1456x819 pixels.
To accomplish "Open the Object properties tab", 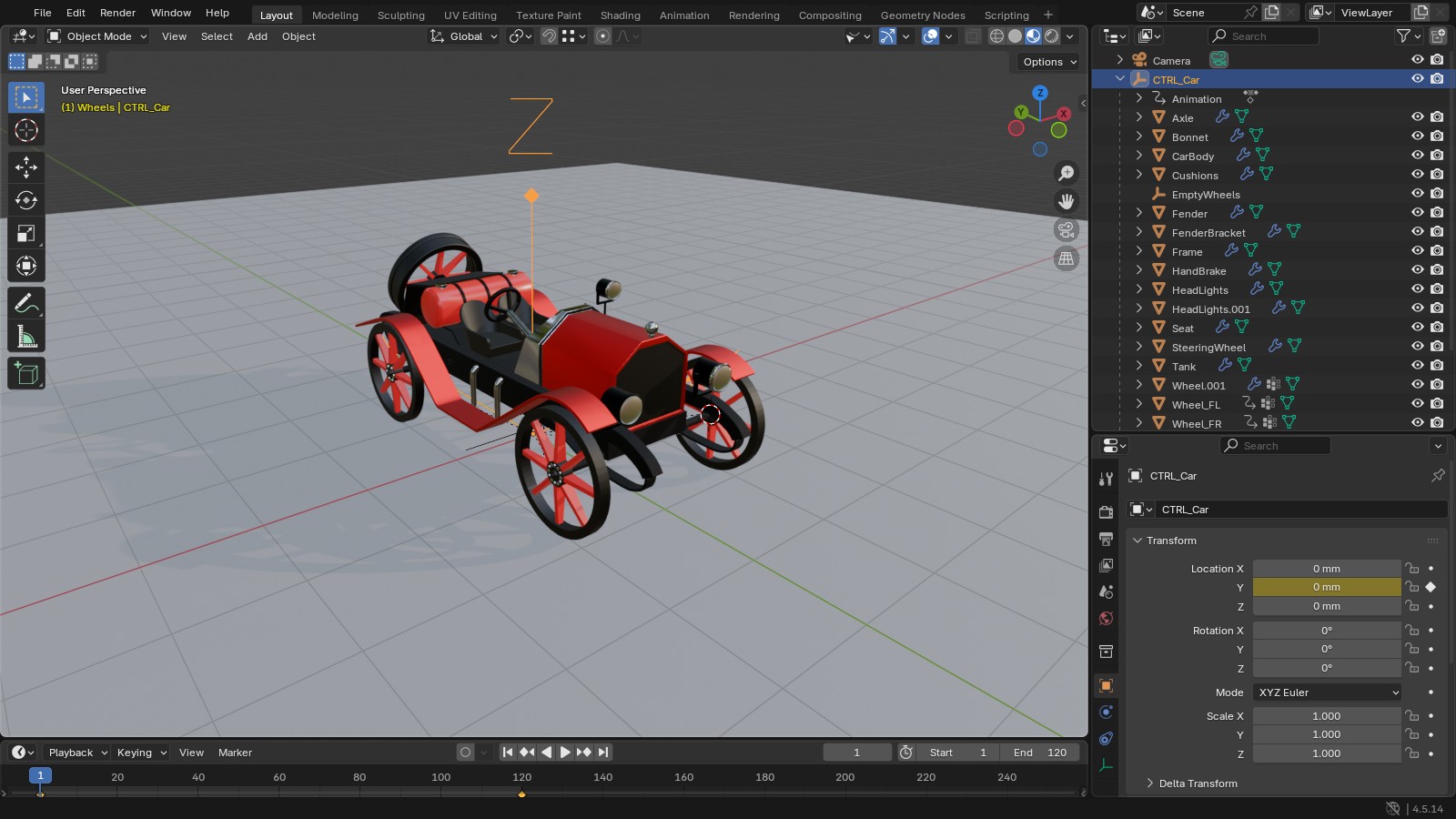I will (x=1107, y=686).
